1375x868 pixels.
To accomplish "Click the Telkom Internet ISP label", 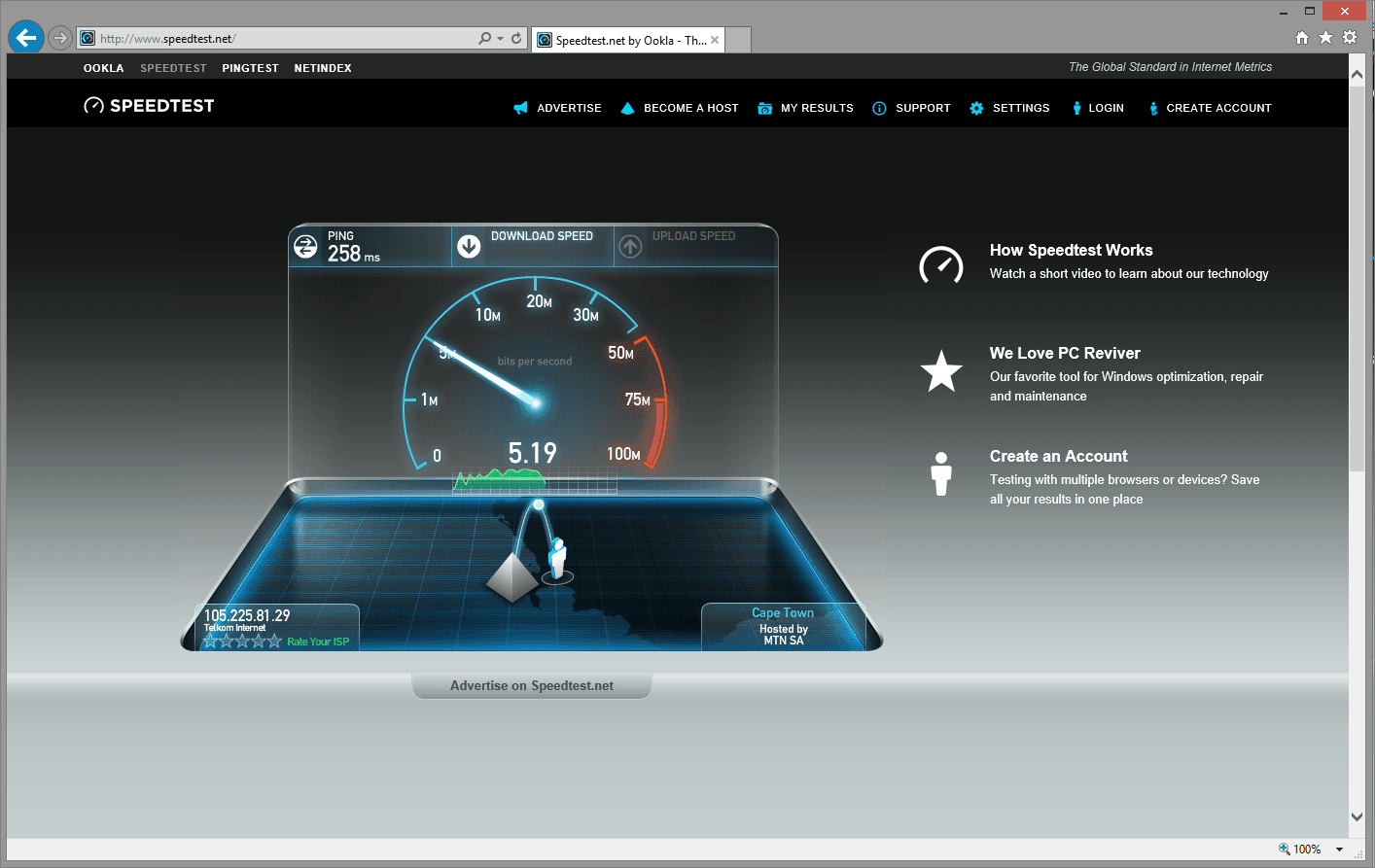I will (234, 628).
